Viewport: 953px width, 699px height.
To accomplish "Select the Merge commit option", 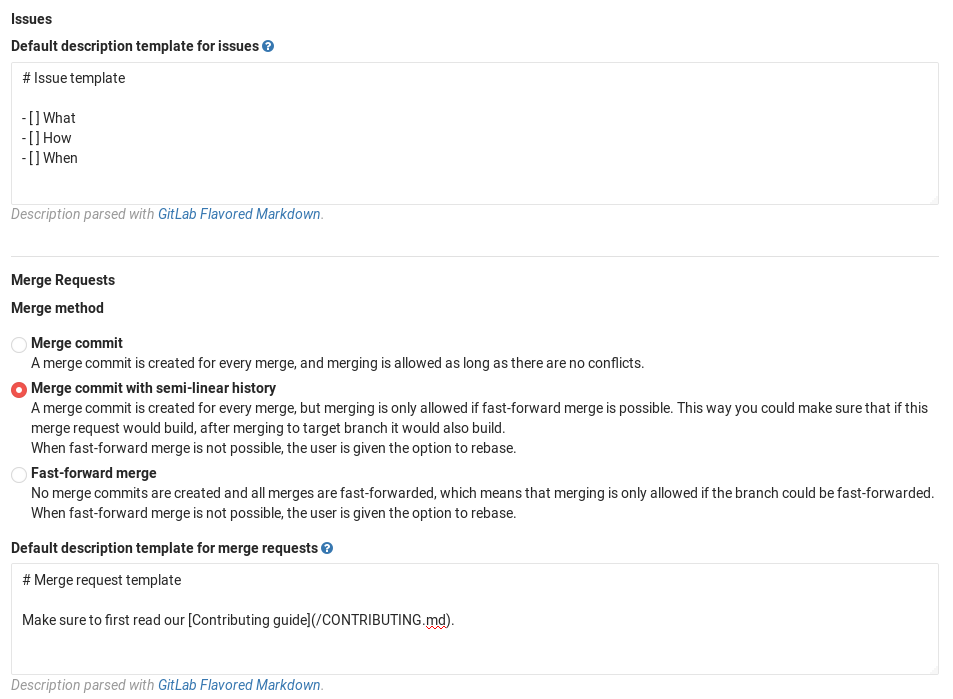I will [x=18, y=344].
